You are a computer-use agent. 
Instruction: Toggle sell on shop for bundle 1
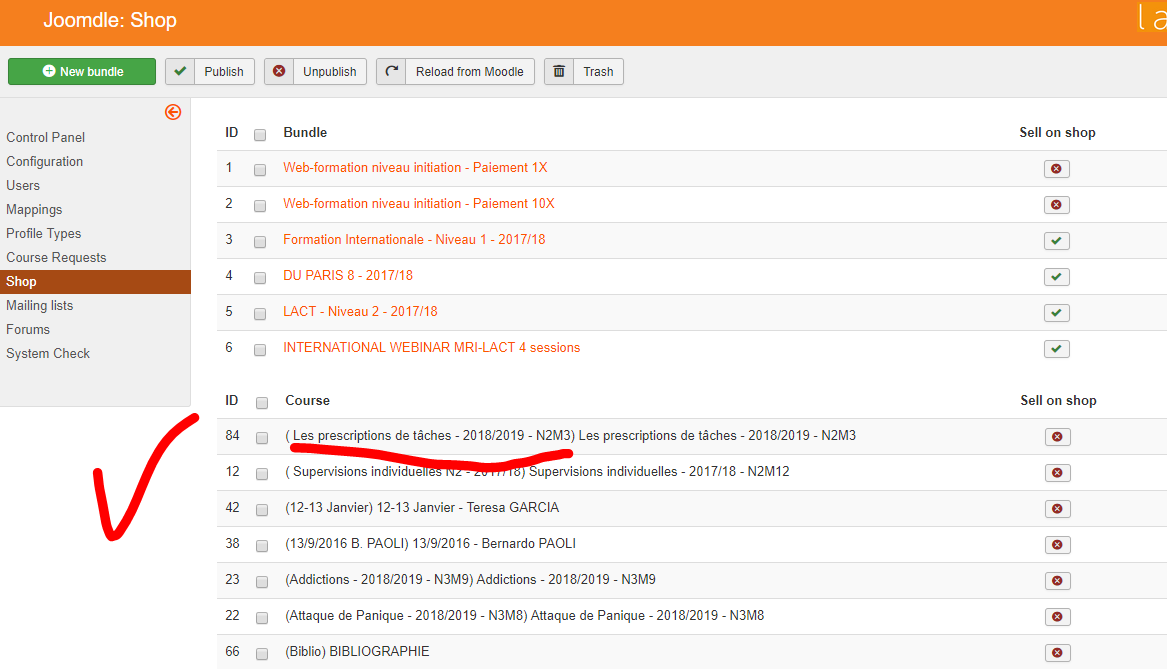1056,169
